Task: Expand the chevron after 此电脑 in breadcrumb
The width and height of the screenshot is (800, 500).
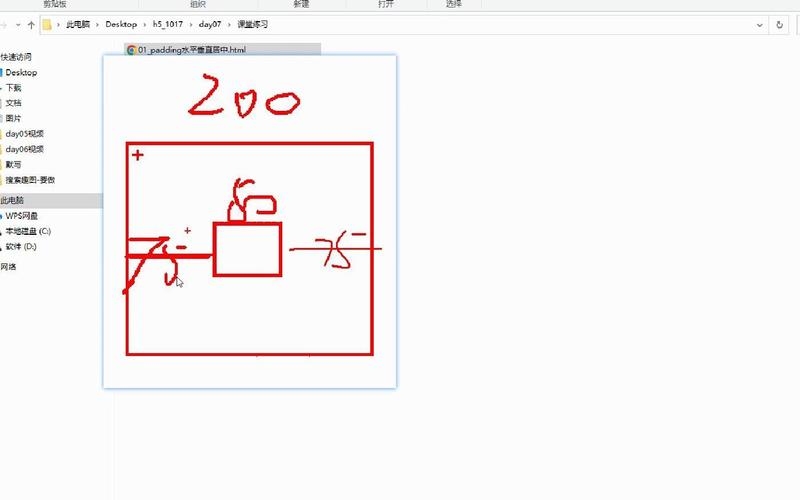Action: coord(97,24)
